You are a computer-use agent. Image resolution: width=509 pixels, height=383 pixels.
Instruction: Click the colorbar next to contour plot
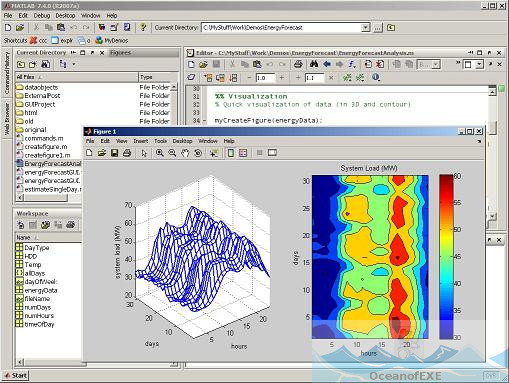click(446, 257)
